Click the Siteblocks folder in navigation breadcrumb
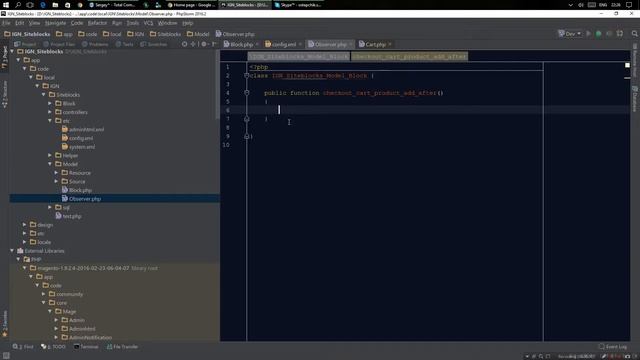Viewport: 640px width, 360px height. click(165, 34)
